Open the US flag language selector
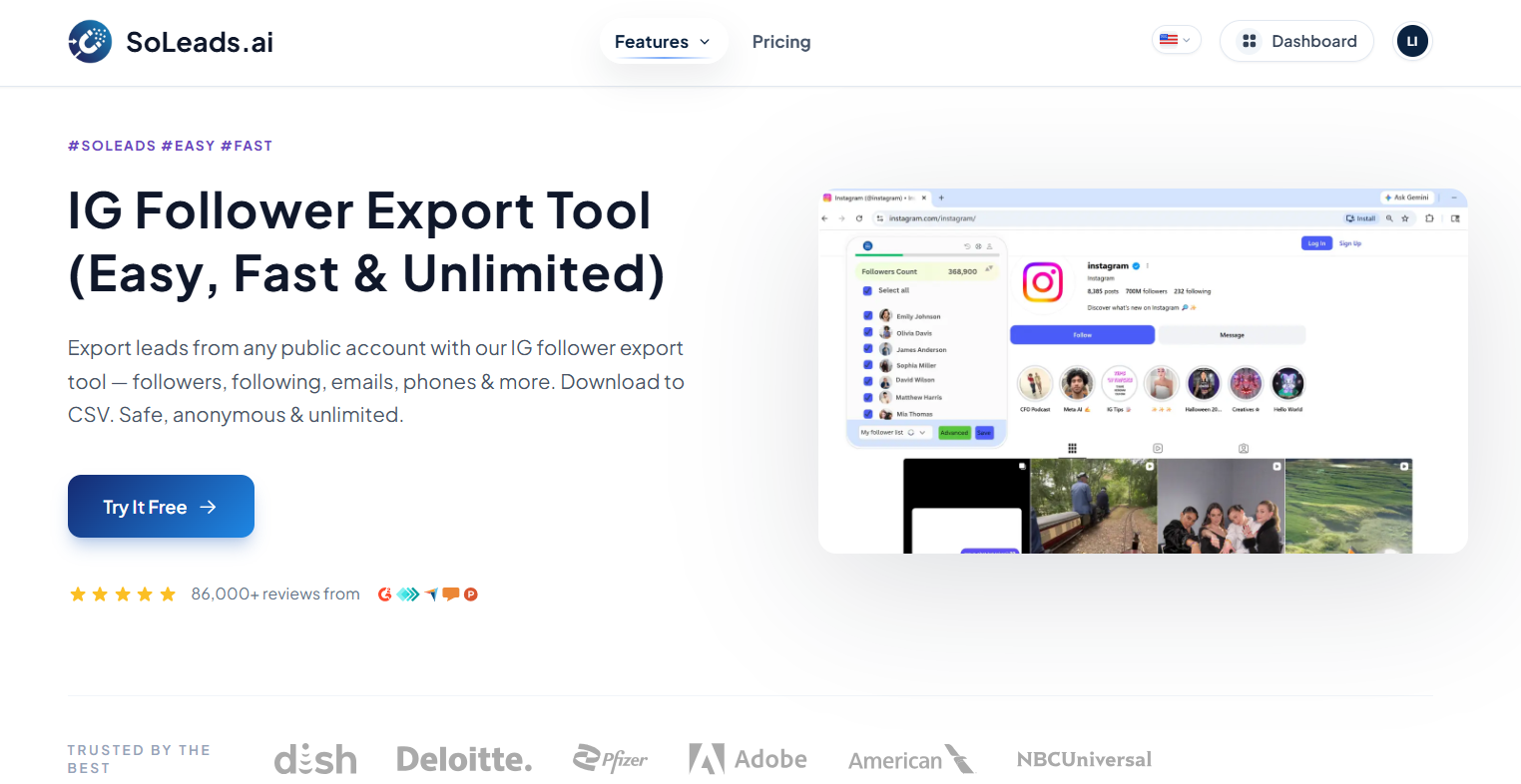The height and width of the screenshot is (784, 1521). [x=1176, y=40]
